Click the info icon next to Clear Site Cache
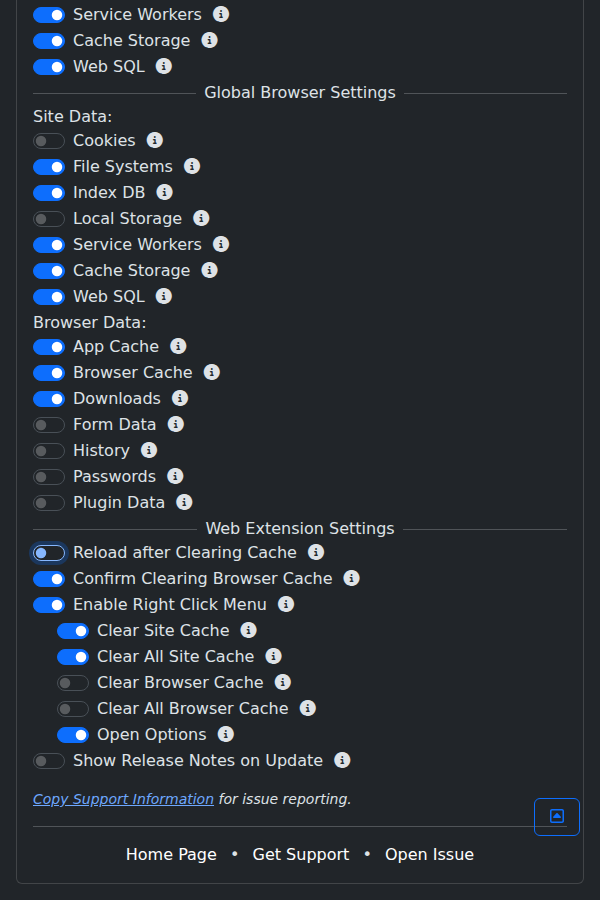The image size is (600, 900). 248,630
